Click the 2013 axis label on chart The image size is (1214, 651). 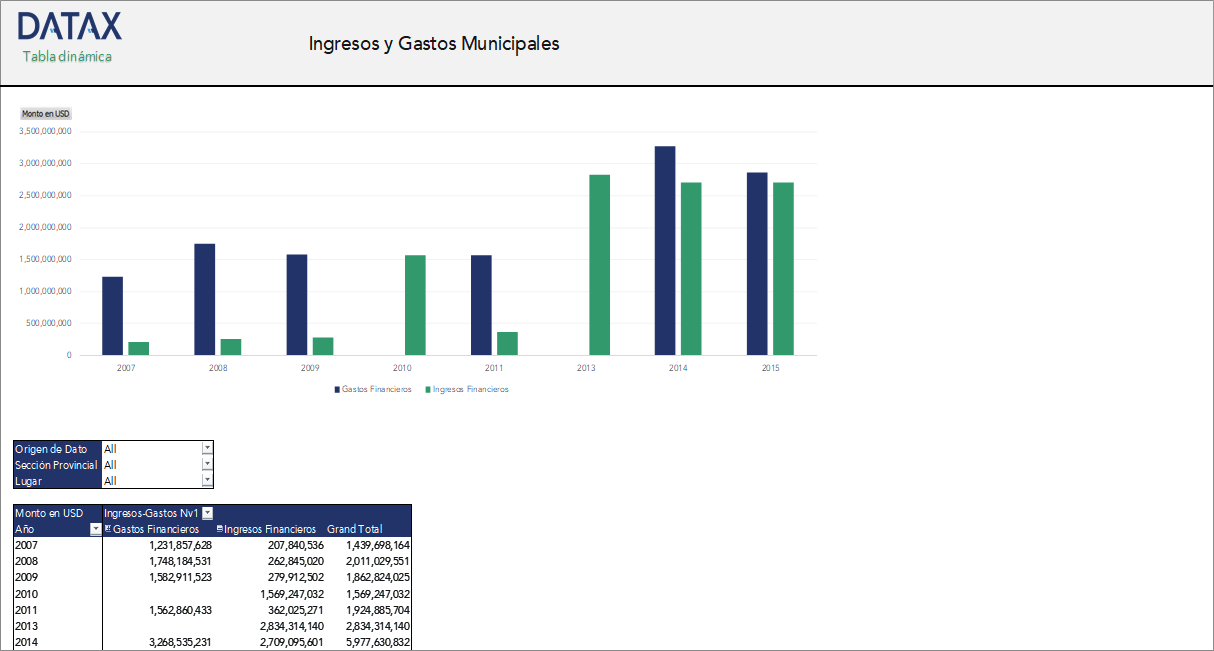[587, 368]
